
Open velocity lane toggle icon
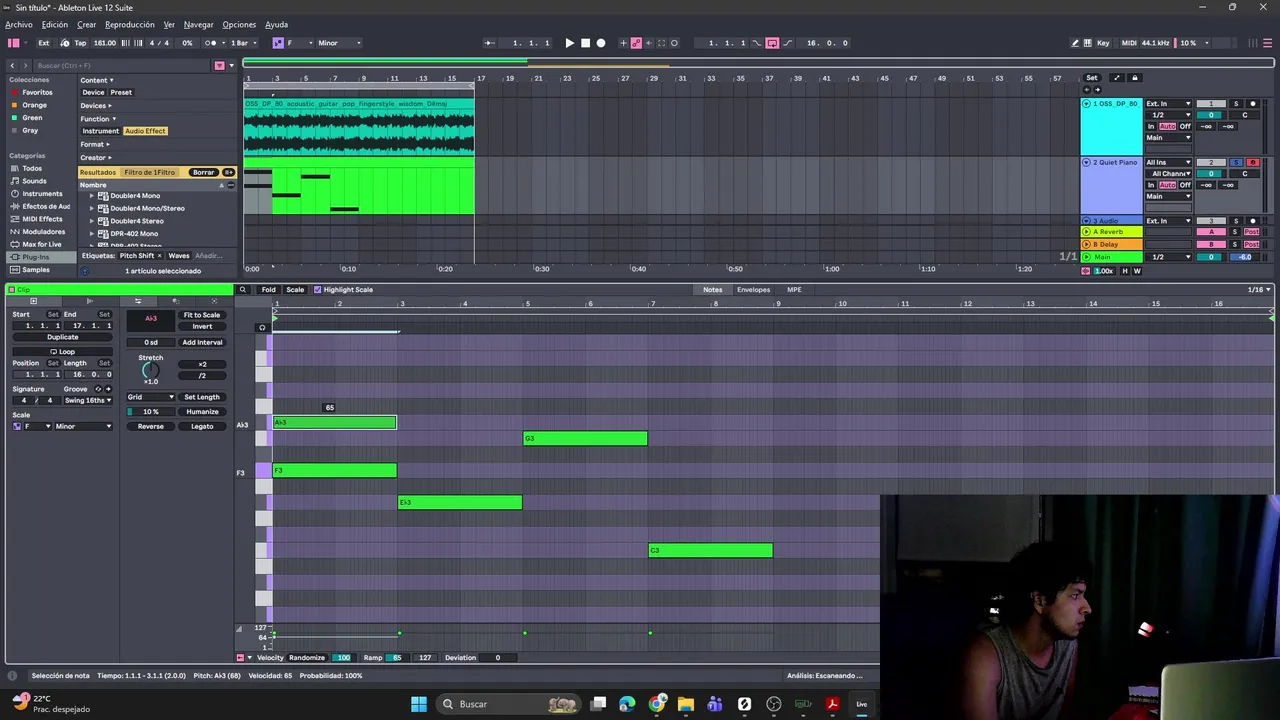coord(240,658)
